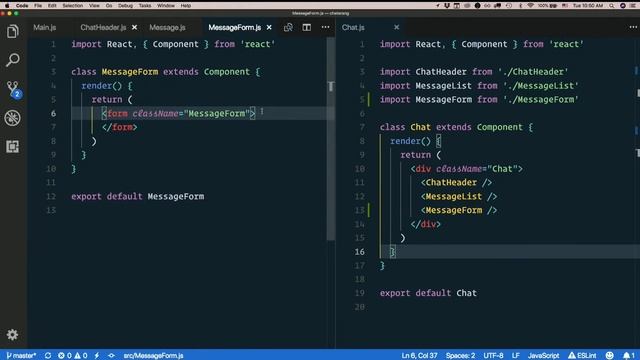
Task: Open the Debug sidebar view
Action: pos(13,118)
